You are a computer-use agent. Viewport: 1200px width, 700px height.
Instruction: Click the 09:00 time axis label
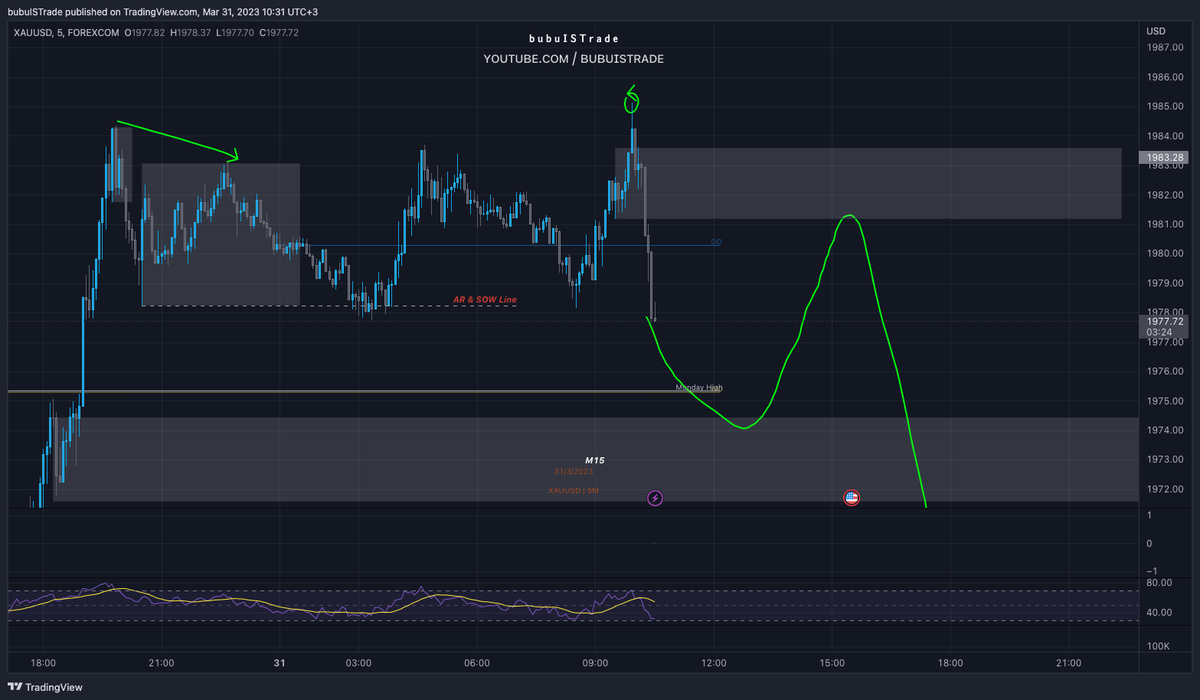595,662
